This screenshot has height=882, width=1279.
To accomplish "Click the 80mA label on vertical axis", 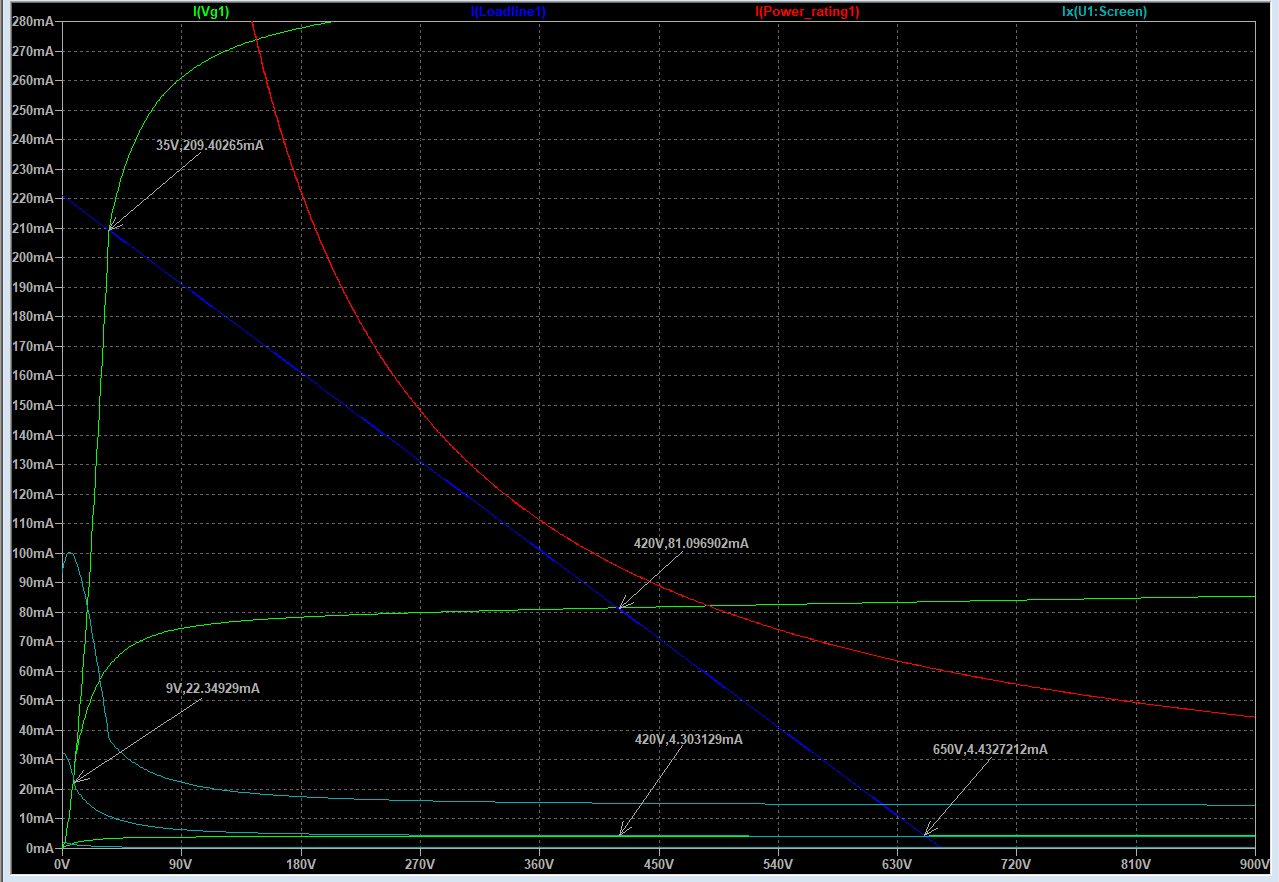I will tap(35, 612).
